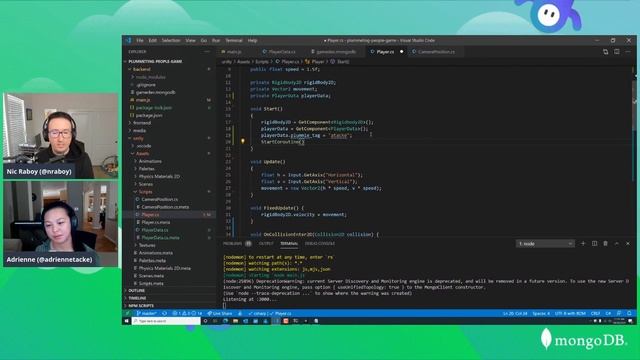640x360 pixels.
Task: Open PlayerData.cs in the explorer
Action: click(x=155, y=230)
